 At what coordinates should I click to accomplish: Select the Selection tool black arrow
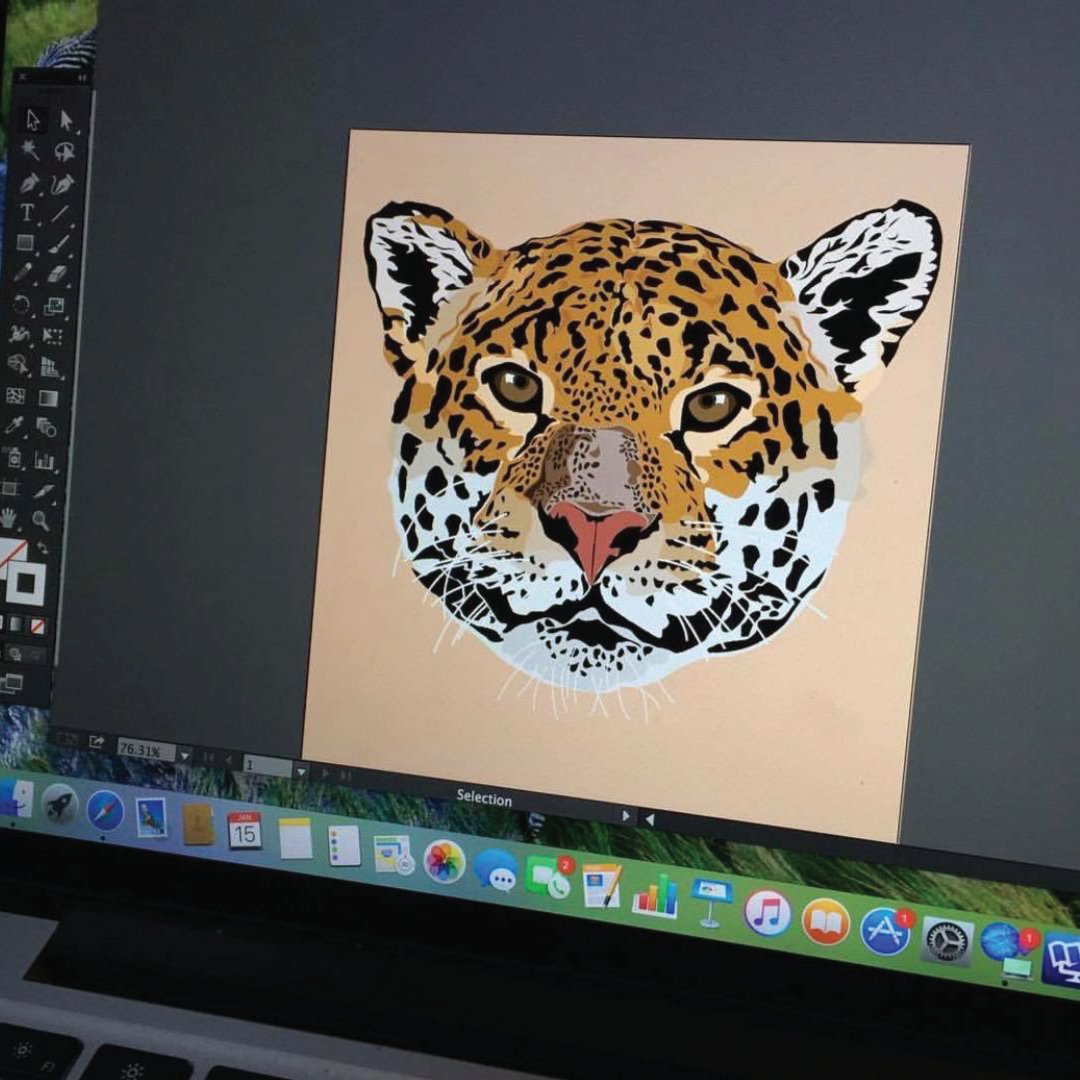(32, 119)
